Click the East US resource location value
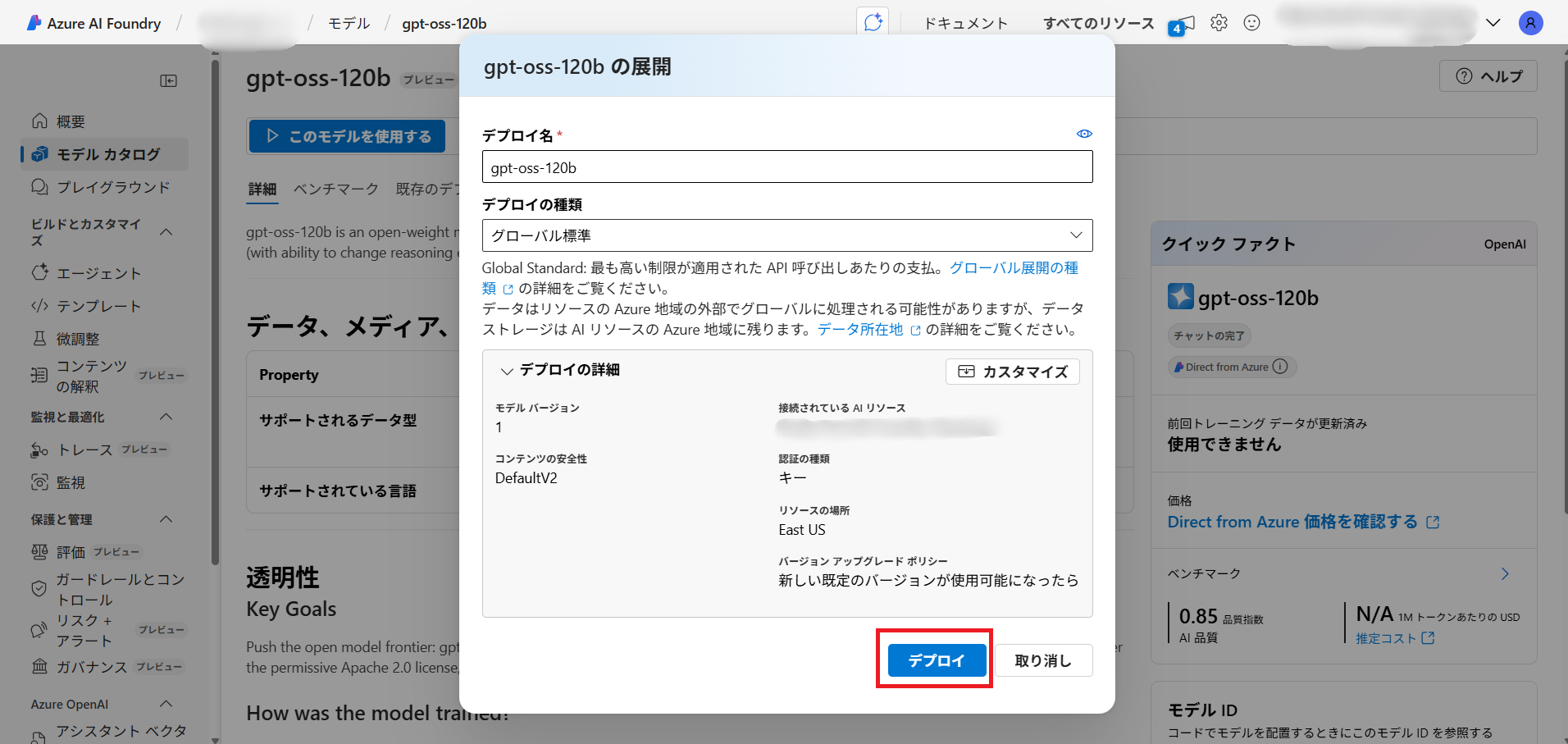Image resolution: width=1568 pixels, height=744 pixels. pos(802,530)
